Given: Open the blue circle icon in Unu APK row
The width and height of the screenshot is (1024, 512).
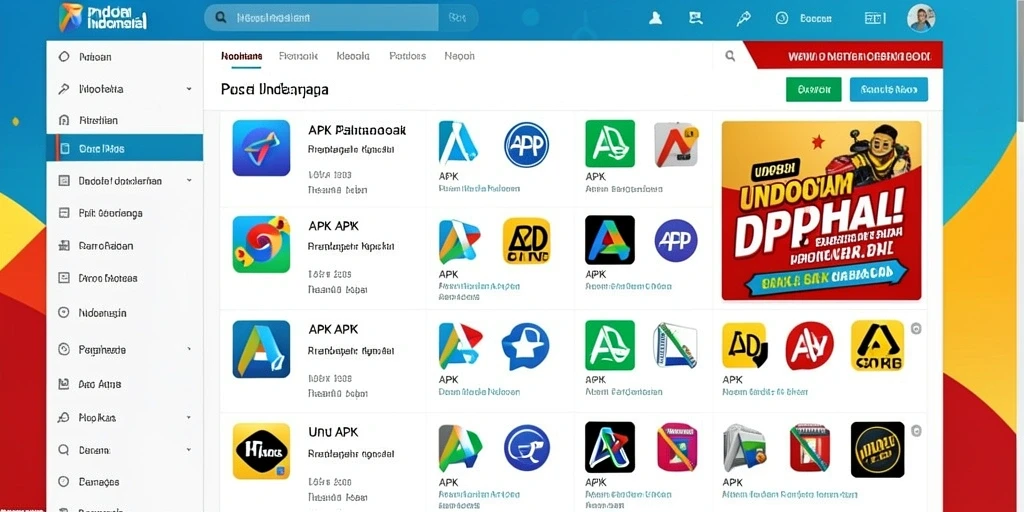Looking at the screenshot, I should [x=526, y=448].
